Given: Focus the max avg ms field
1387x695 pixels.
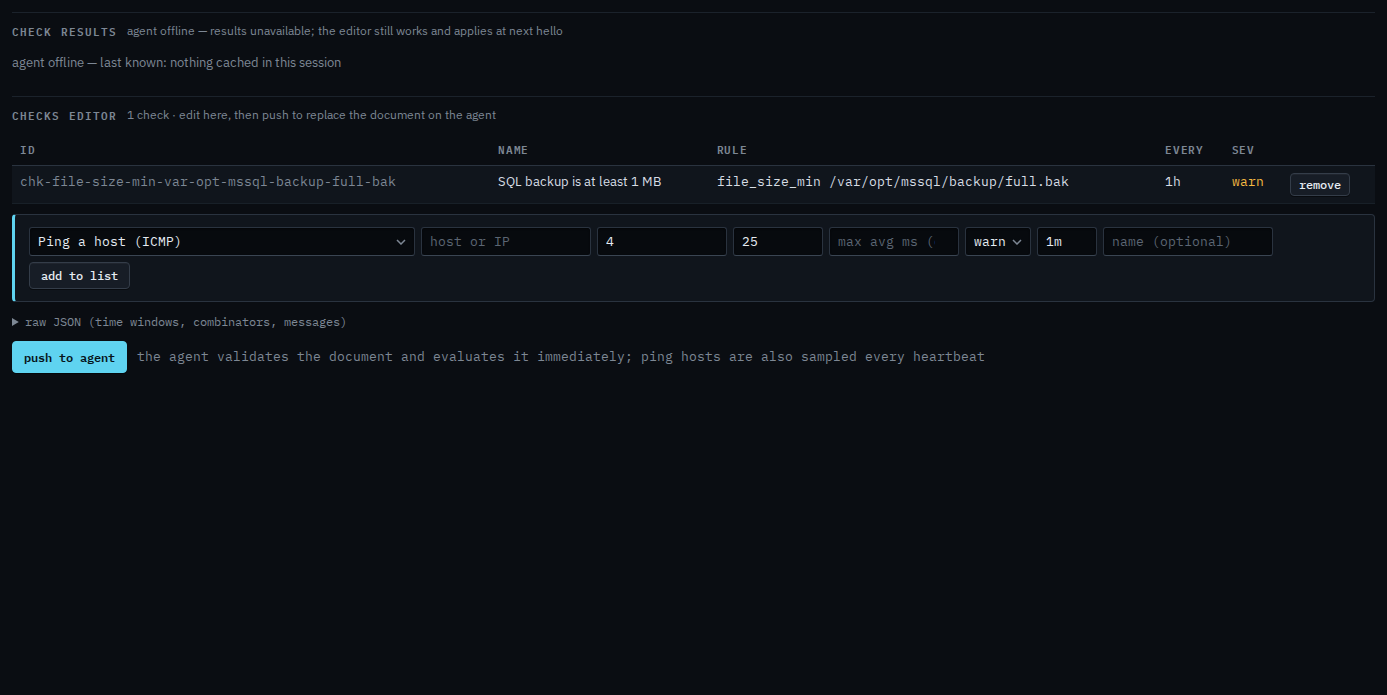Looking at the screenshot, I should [894, 242].
